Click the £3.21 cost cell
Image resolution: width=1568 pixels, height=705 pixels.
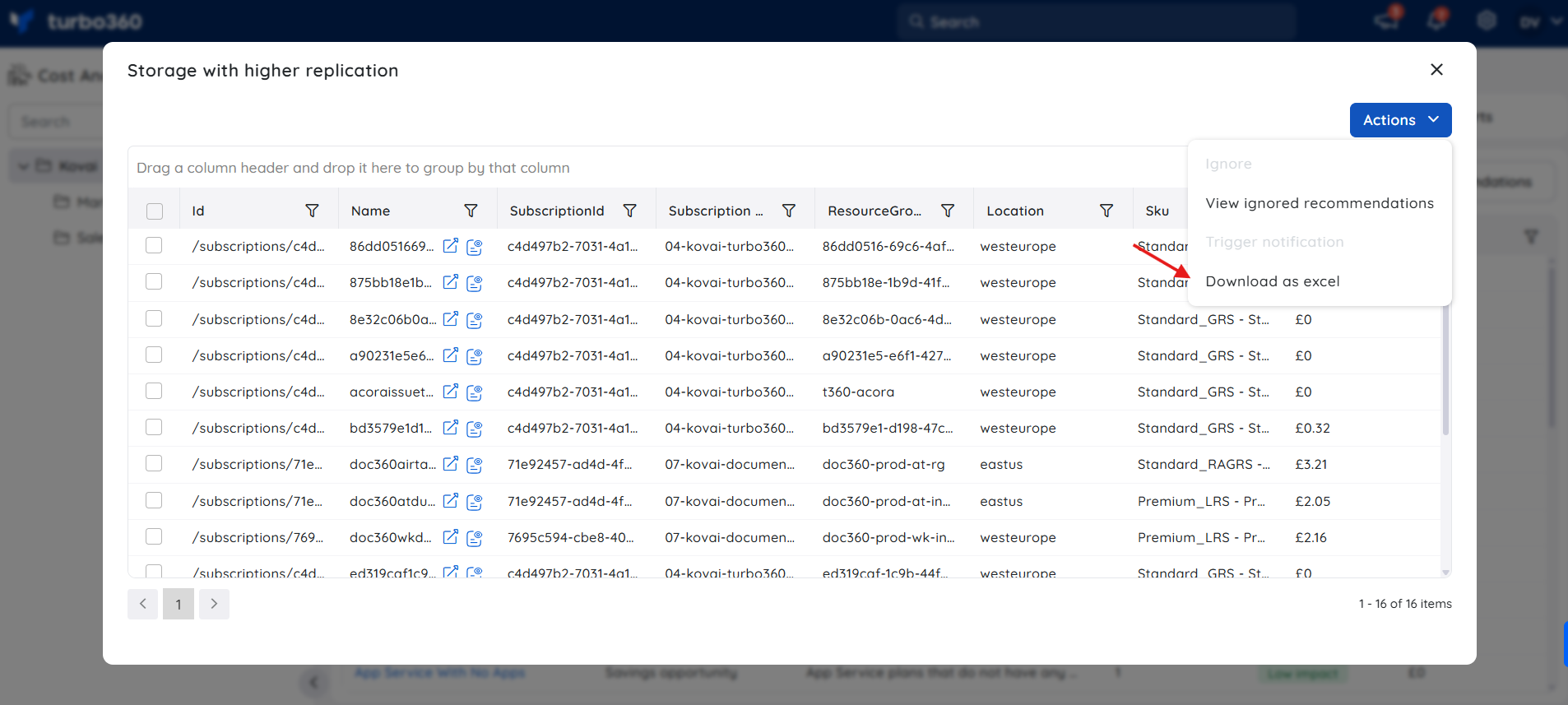pos(1311,464)
